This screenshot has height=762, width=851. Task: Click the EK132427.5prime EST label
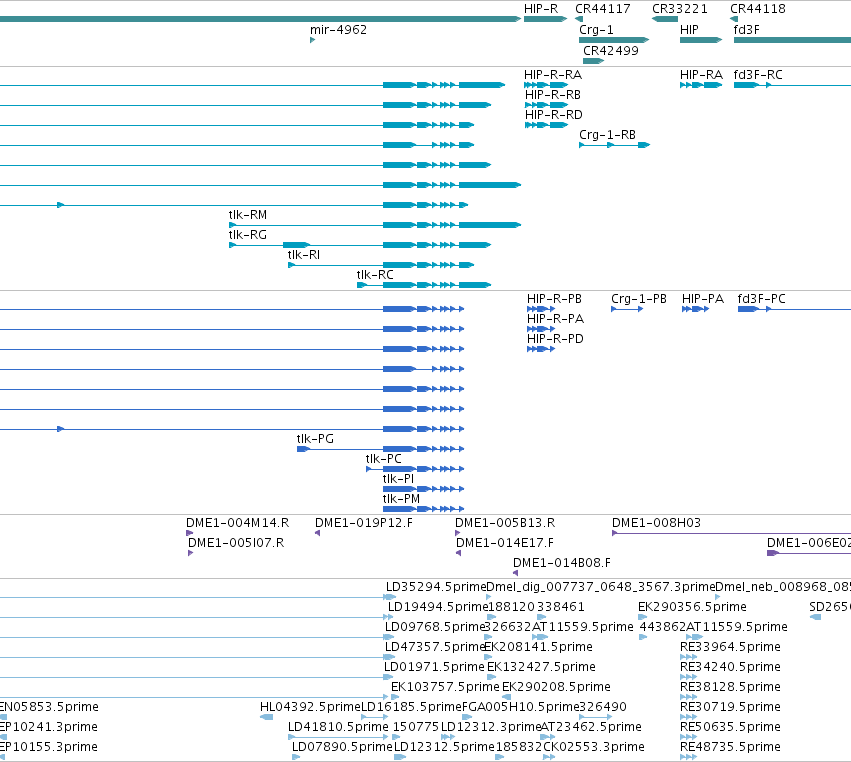[x=541, y=668]
